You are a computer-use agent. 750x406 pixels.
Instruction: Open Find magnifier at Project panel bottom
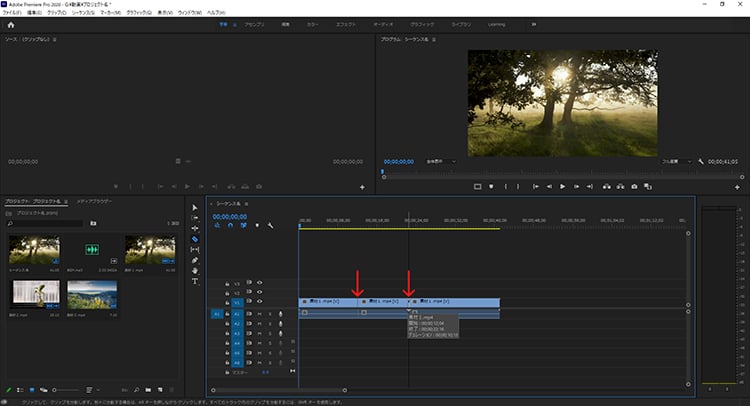click(137, 390)
